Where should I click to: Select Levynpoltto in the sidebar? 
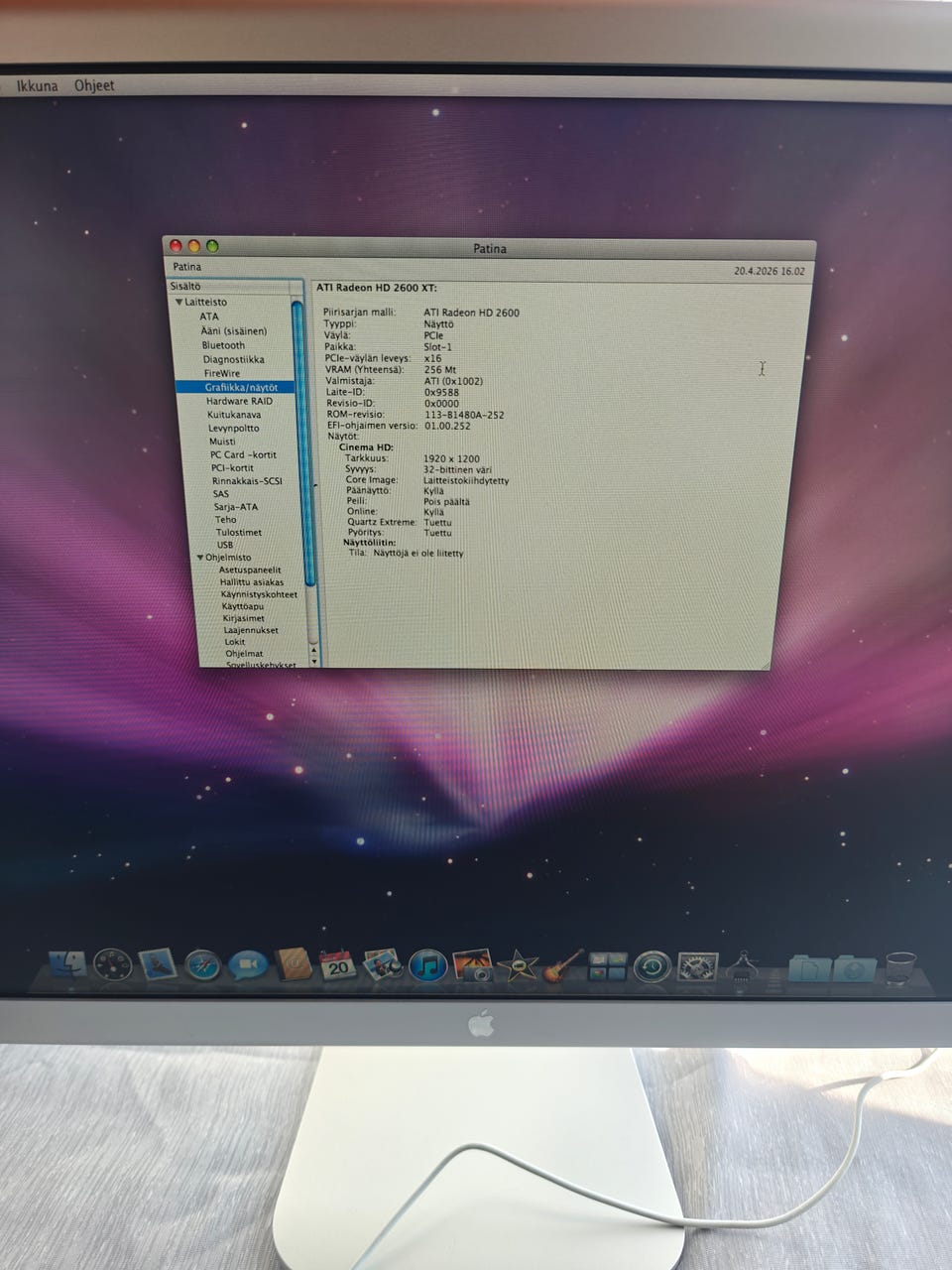pos(234,428)
